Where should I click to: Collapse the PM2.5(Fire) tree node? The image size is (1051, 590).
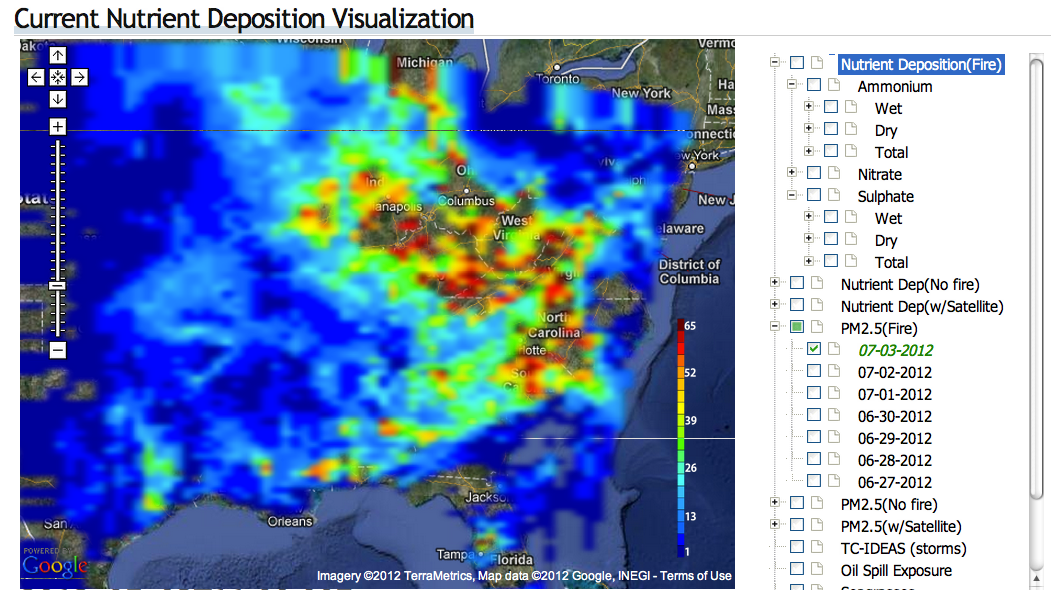pyautogui.click(x=775, y=327)
